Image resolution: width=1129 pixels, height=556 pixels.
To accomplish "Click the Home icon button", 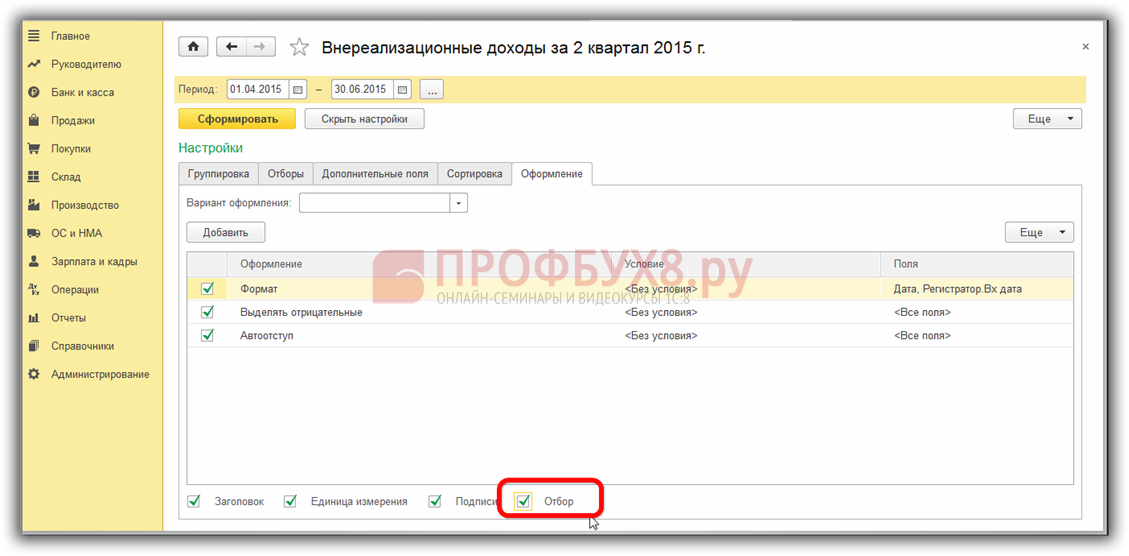I will tap(193, 47).
